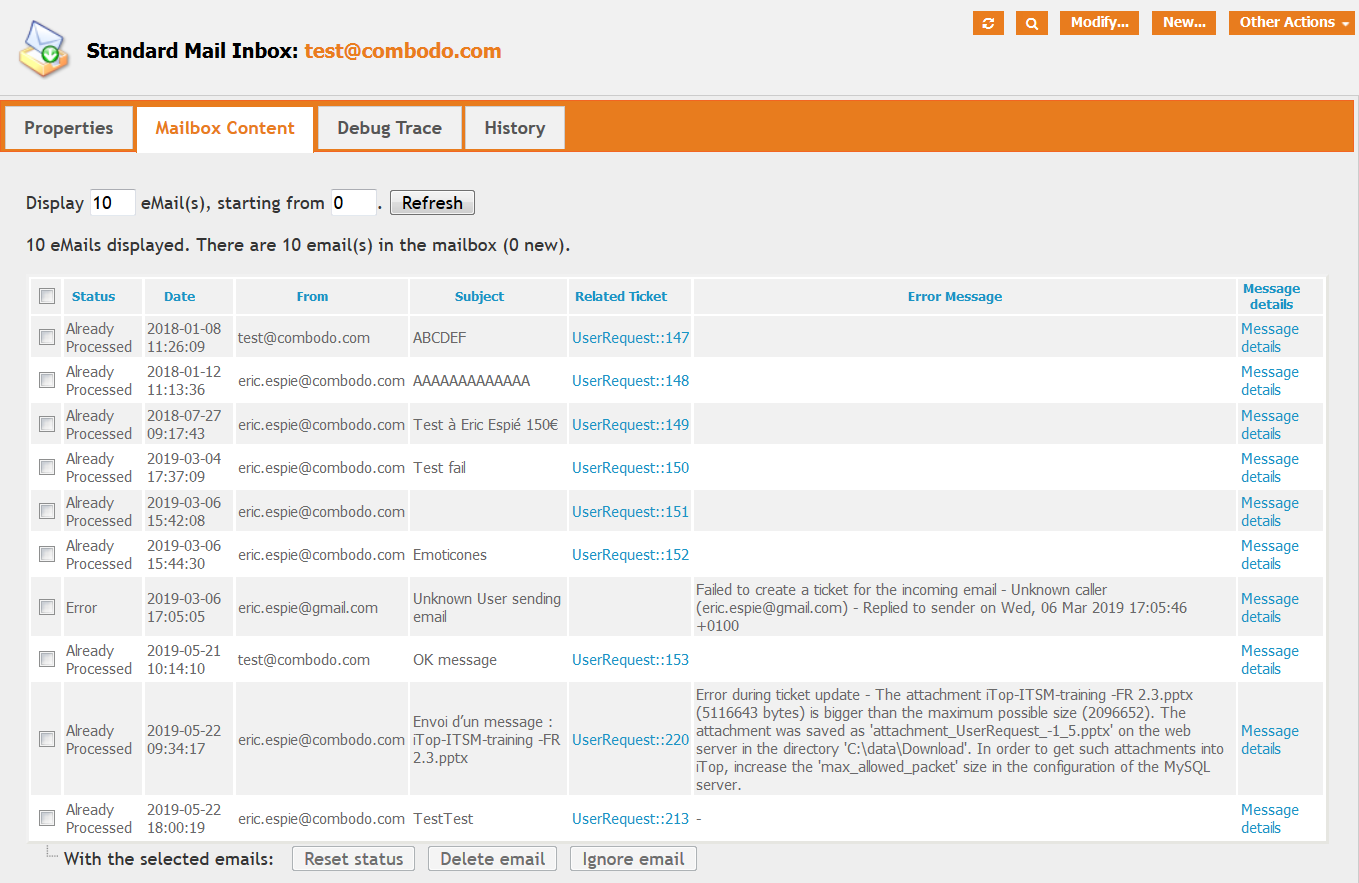The width and height of the screenshot is (1359, 883).
Task: Switch to the Properties tab
Action: pyautogui.click(x=69, y=128)
